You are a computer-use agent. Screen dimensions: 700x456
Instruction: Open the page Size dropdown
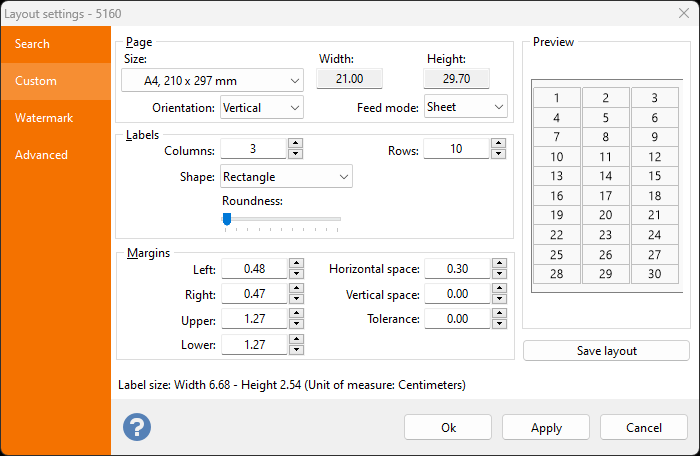(x=213, y=80)
